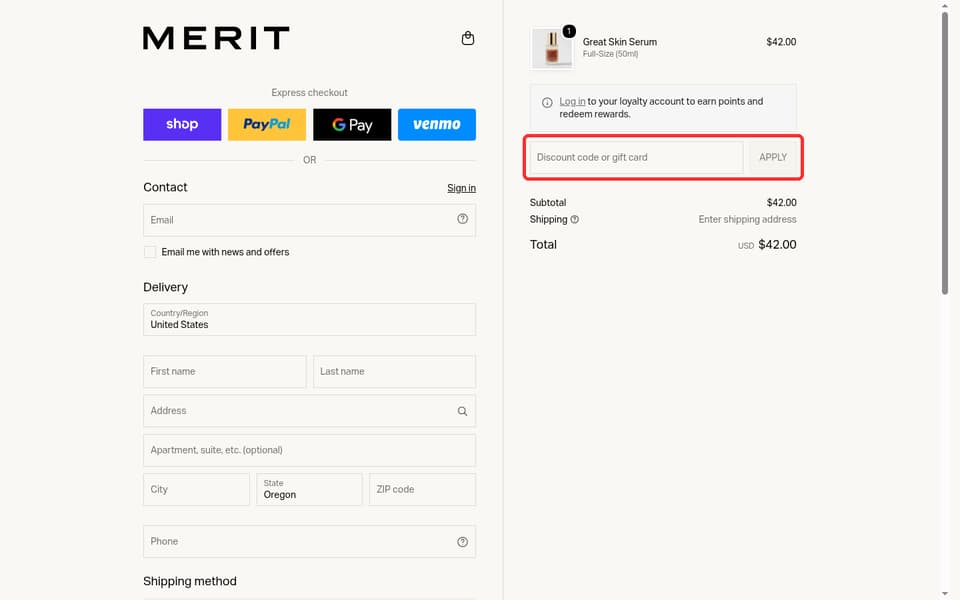Focus the Address input field

pos(309,411)
